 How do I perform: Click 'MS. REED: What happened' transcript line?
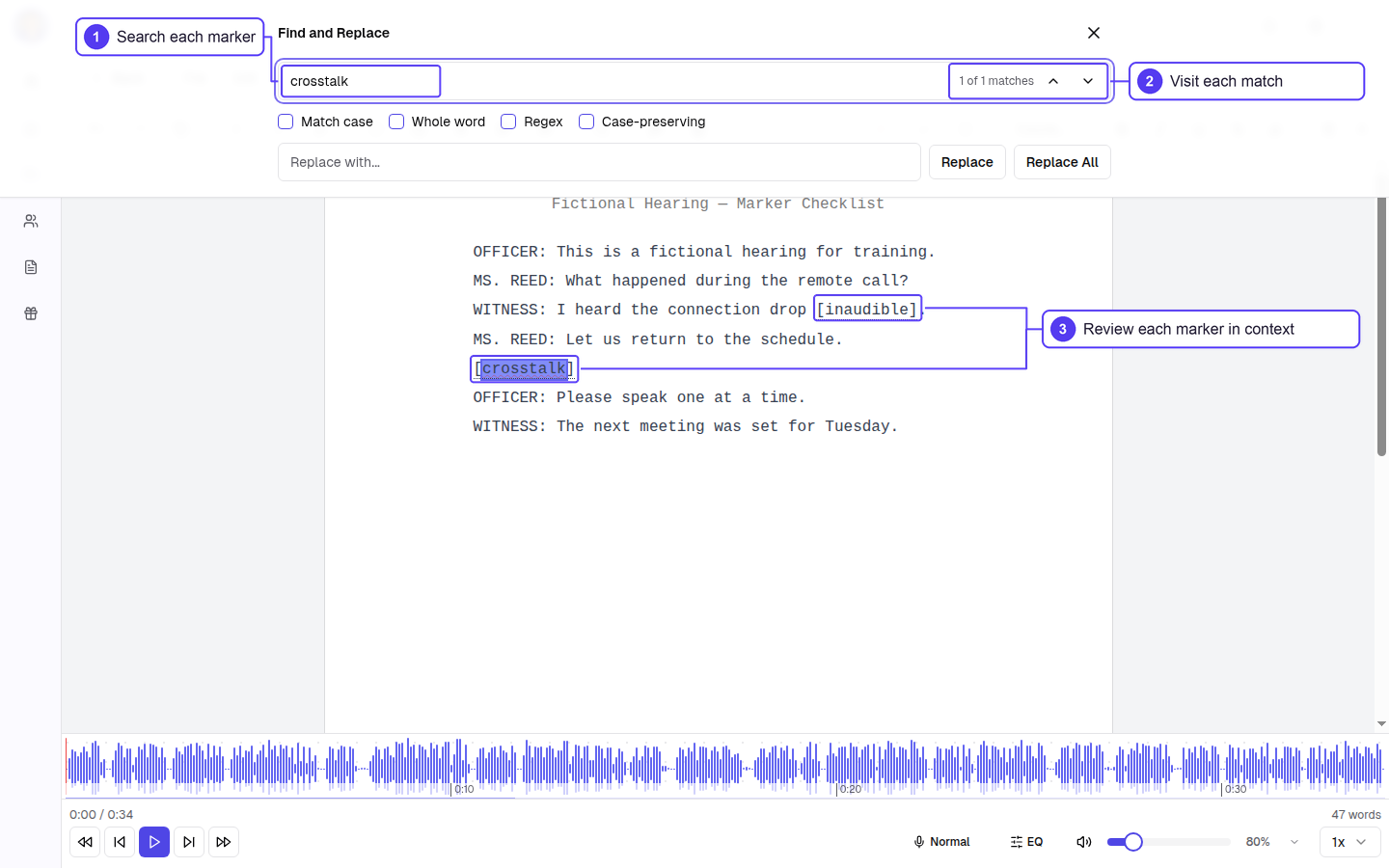click(x=691, y=281)
